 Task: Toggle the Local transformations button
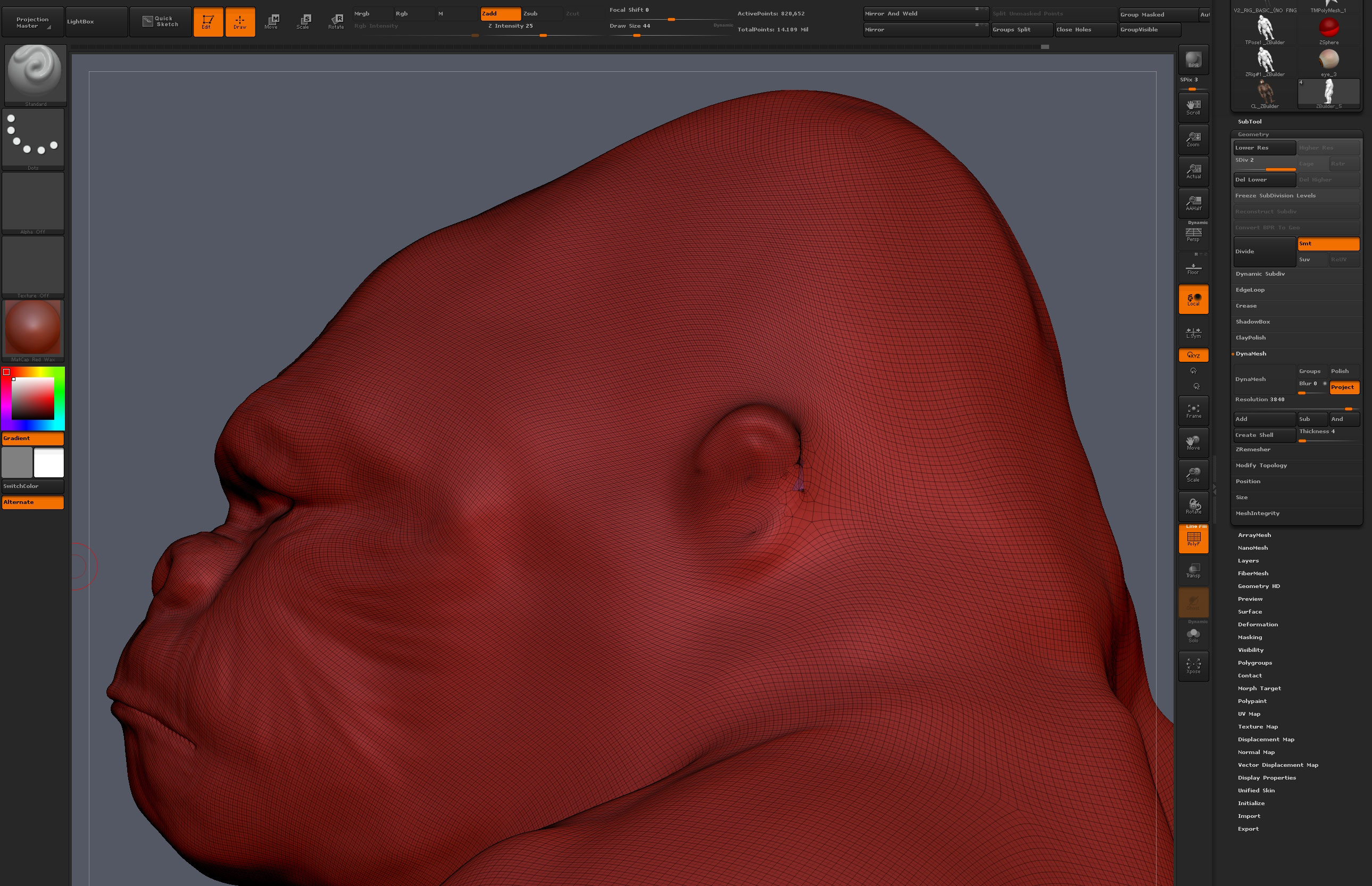(x=1193, y=299)
